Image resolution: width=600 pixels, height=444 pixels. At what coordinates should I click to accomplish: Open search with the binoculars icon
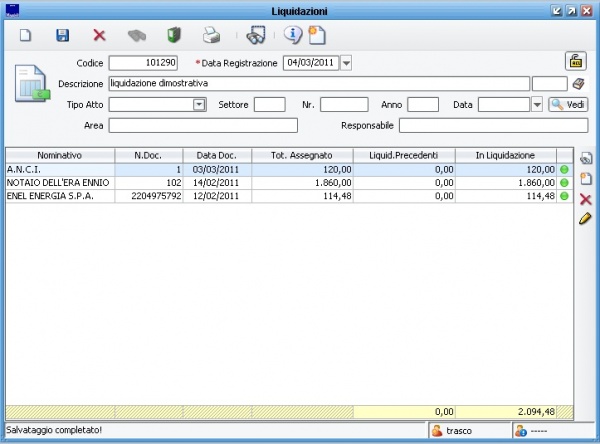pos(256,35)
